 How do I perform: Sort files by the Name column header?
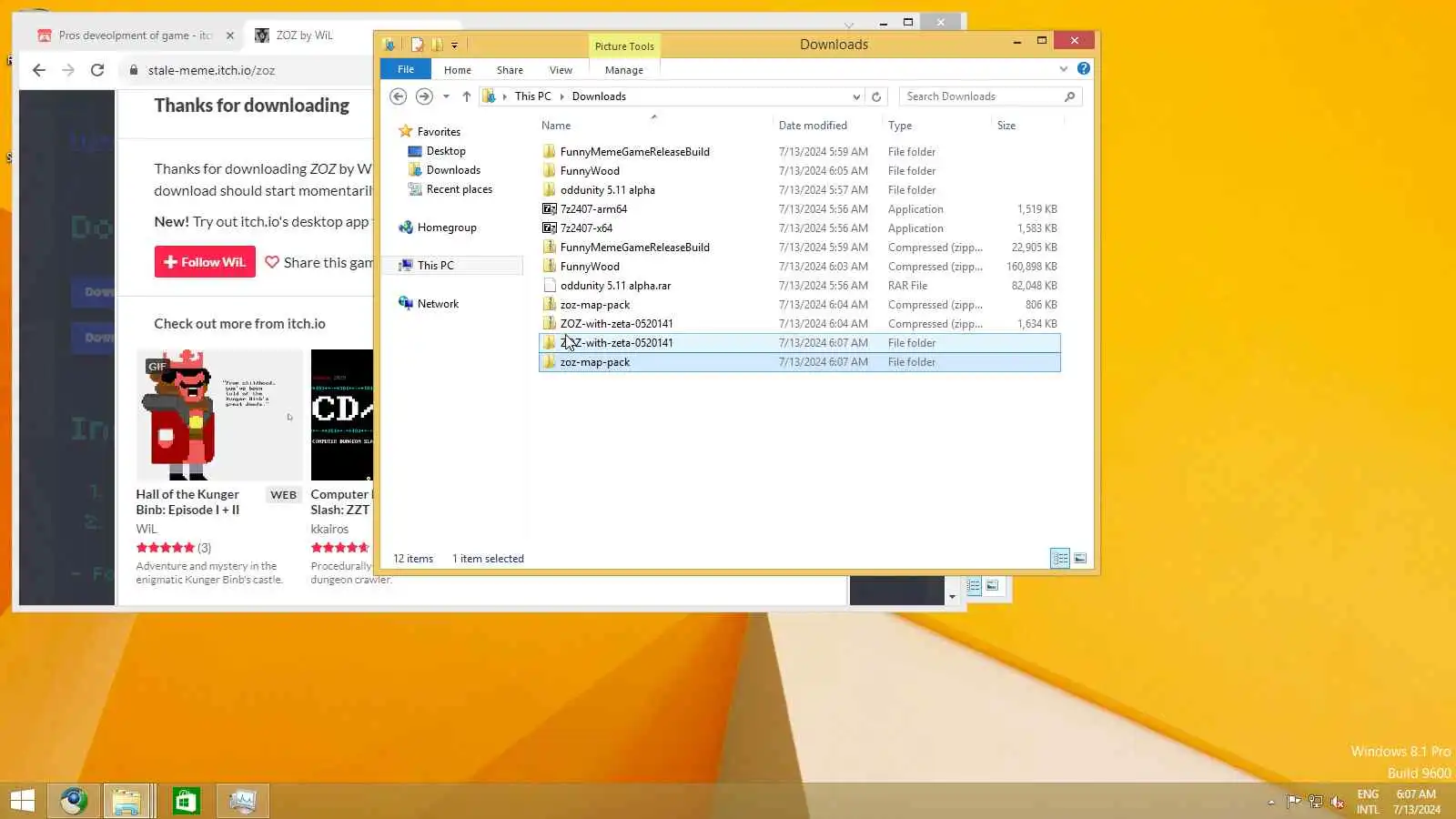556,126
